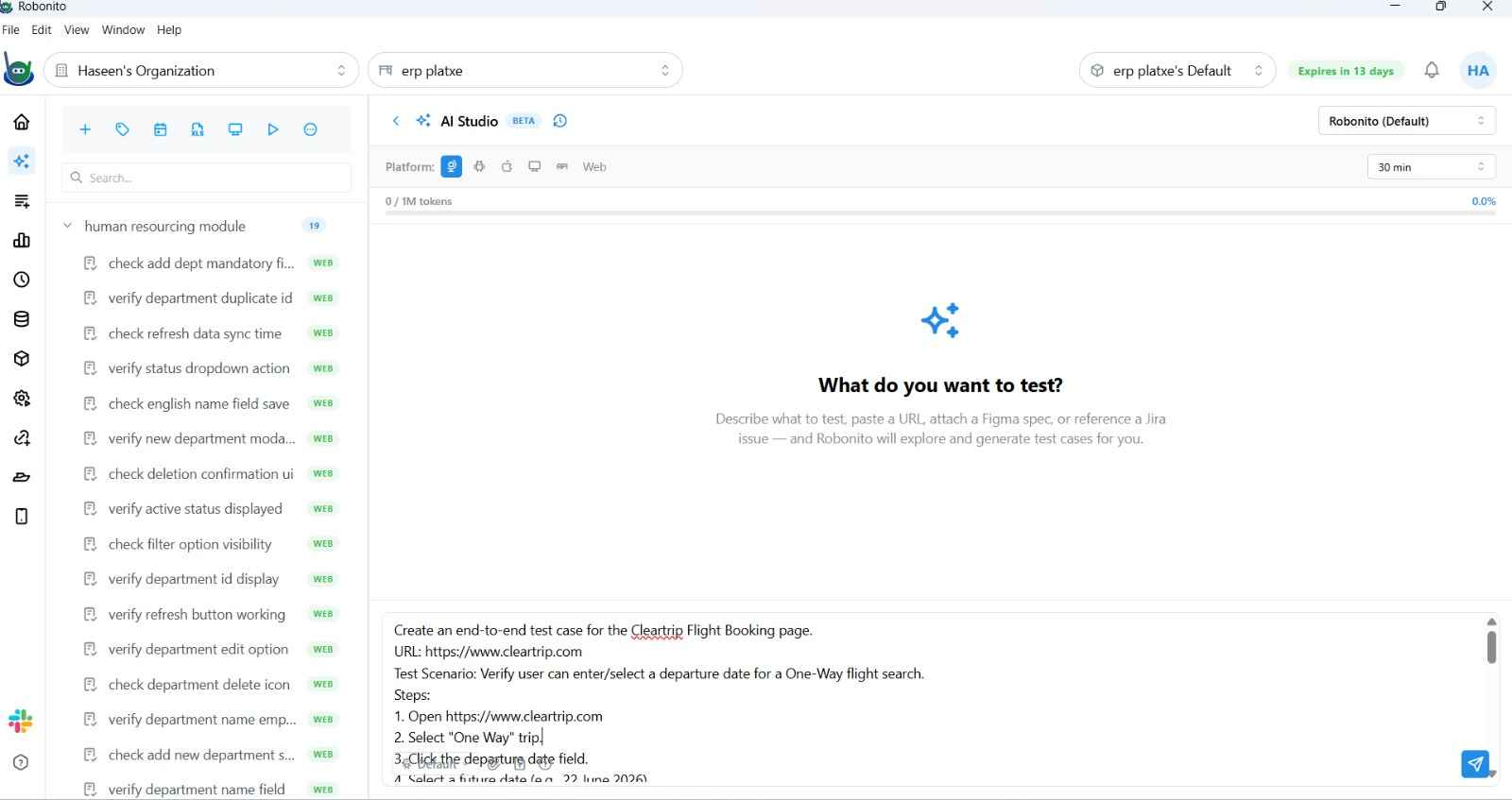Click the HA user avatar
Image resolution: width=1512 pixels, height=800 pixels.
(x=1479, y=71)
